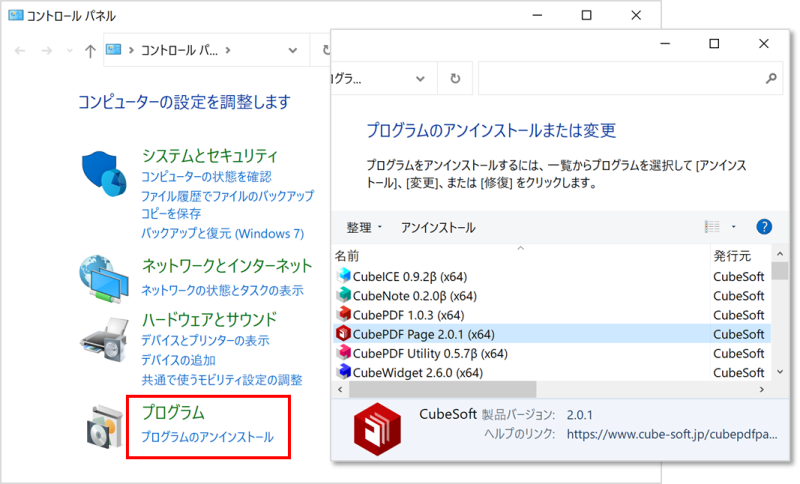Open the cube-soft.jp help link
800x484 pixels.
click(672, 434)
